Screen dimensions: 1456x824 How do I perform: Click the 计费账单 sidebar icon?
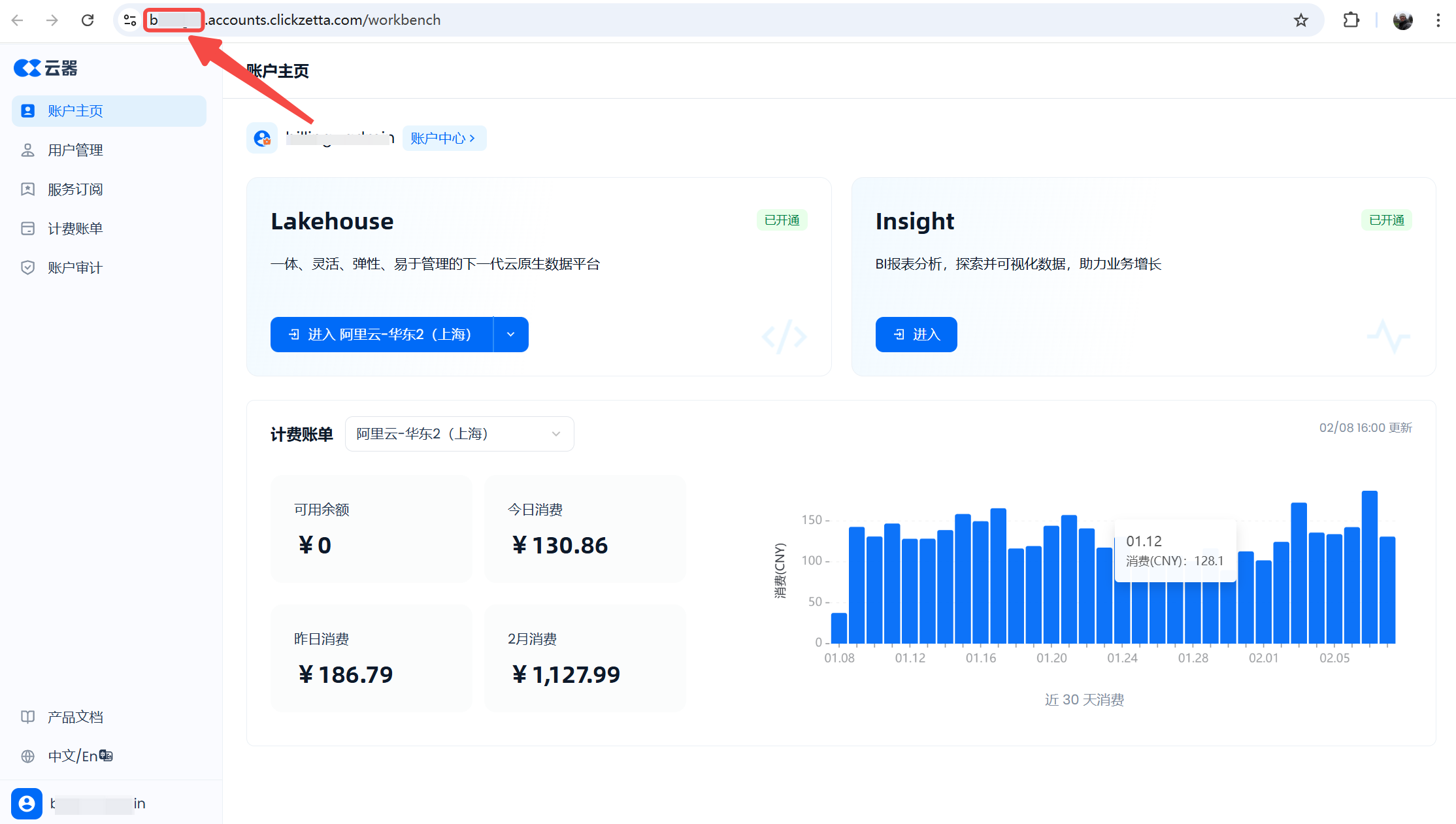[x=27, y=229]
